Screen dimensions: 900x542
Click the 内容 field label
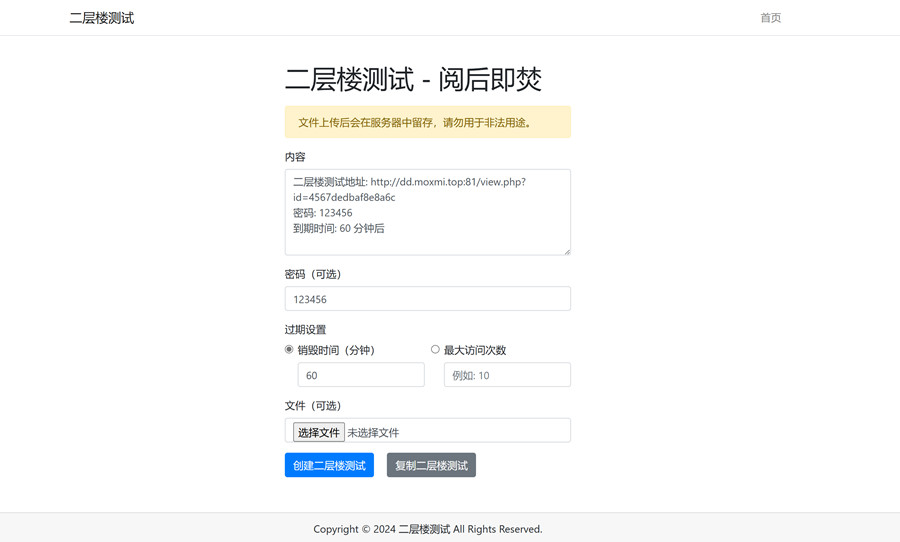click(295, 157)
